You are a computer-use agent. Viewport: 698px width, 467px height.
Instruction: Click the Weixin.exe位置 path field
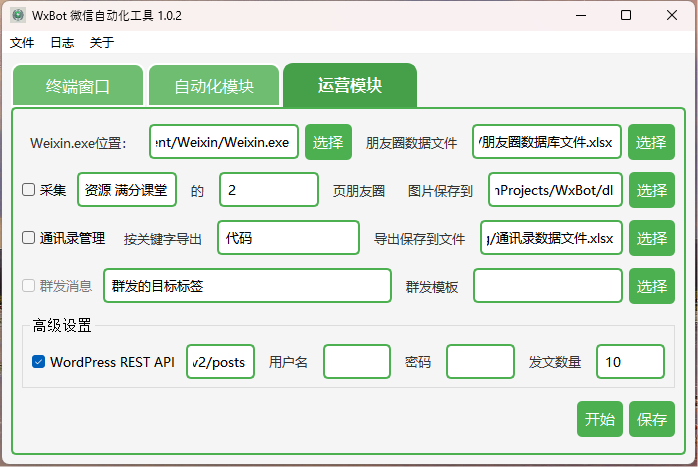[x=224, y=142]
